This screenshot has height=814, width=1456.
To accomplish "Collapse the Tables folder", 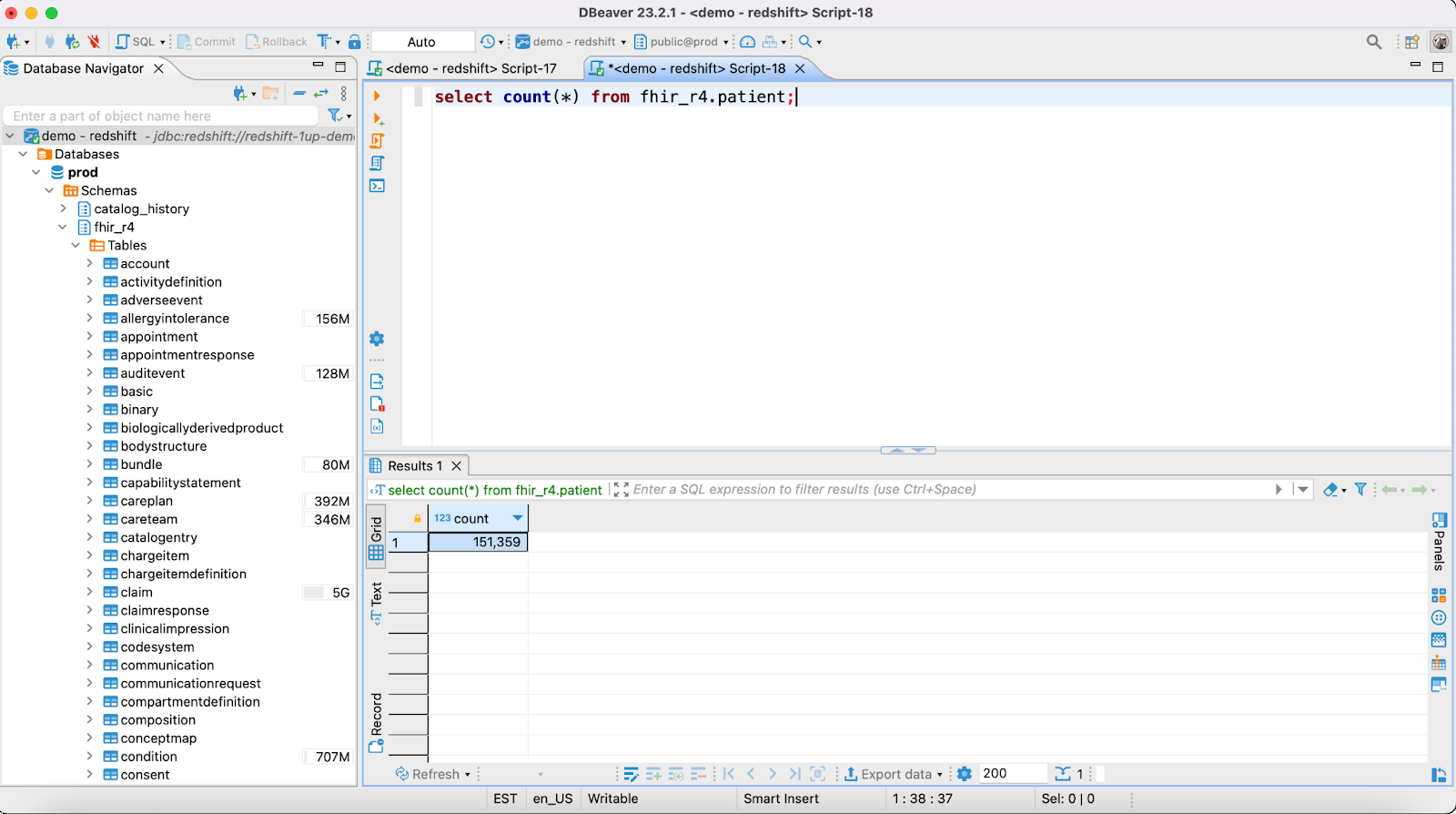I will [76, 245].
